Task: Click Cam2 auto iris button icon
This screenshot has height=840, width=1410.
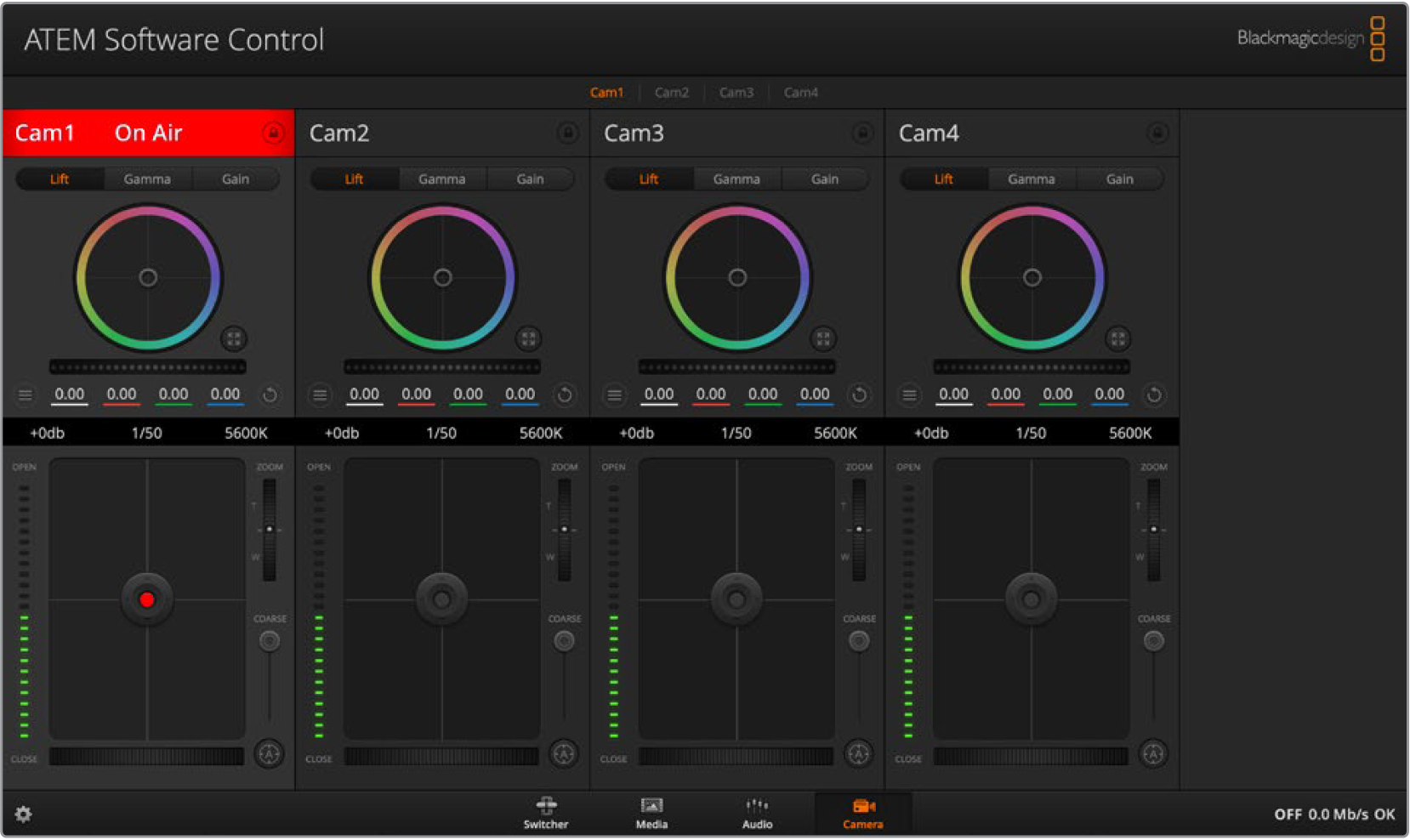Action: point(564,753)
